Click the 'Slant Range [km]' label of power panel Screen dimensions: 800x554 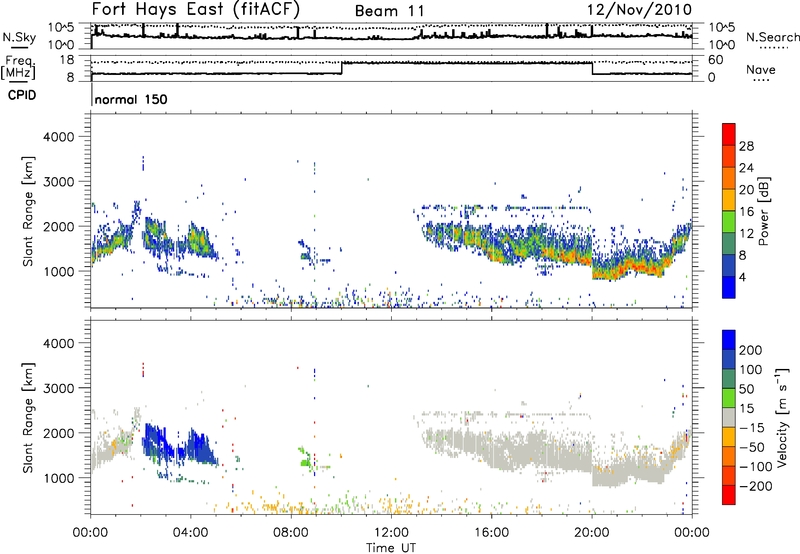tap(28, 211)
